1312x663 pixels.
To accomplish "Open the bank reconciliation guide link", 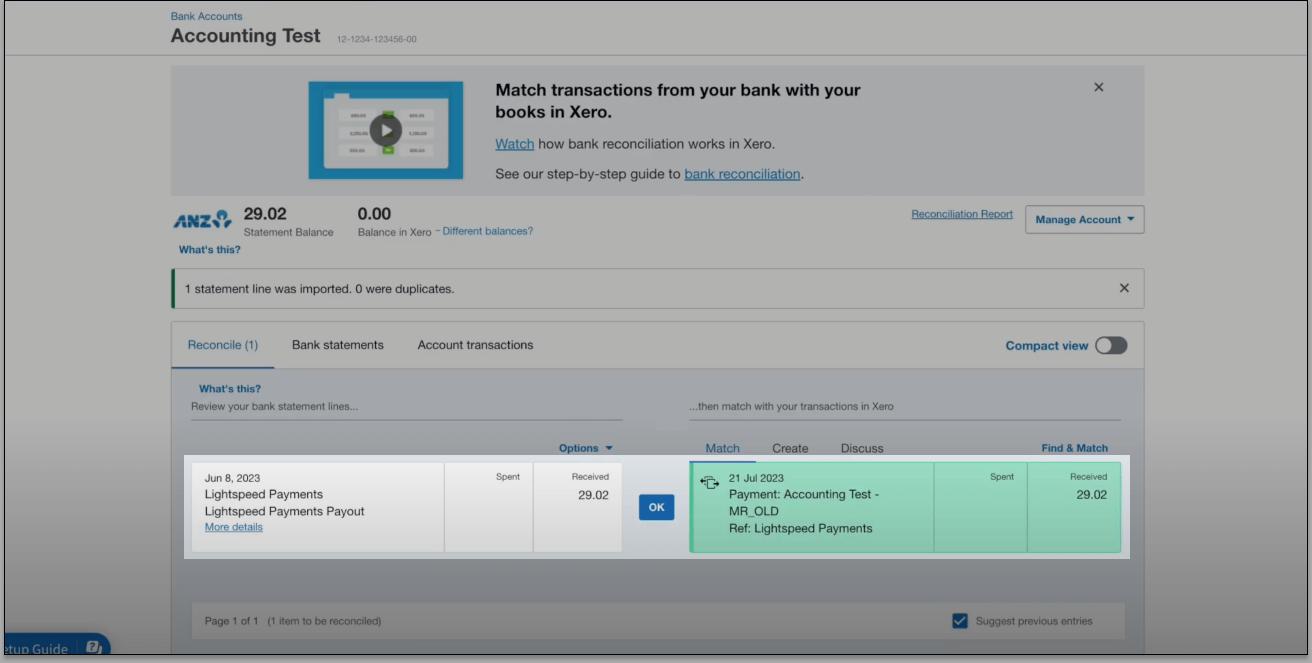I will click(x=742, y=174).
